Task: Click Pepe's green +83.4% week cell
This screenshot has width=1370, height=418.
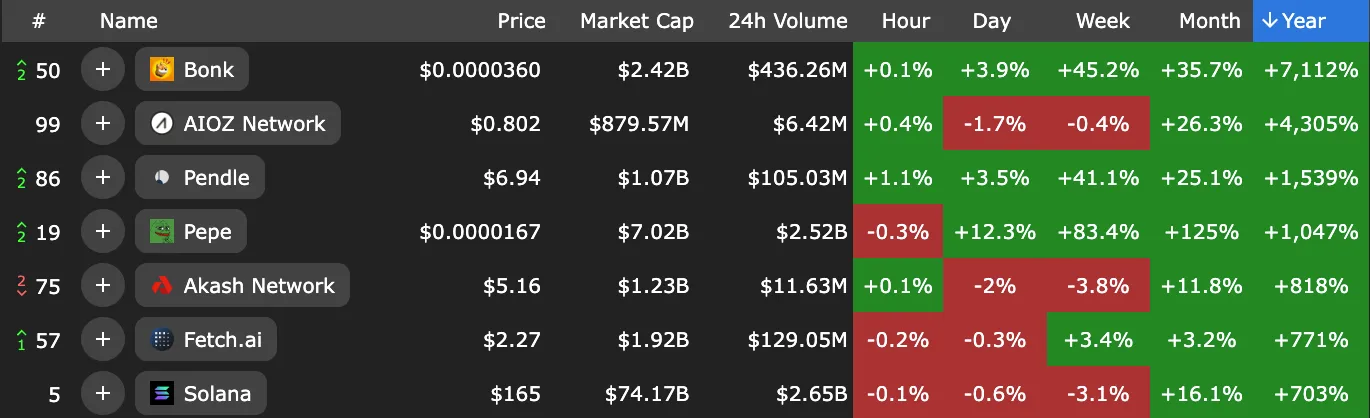Action: coord(1098,232)
